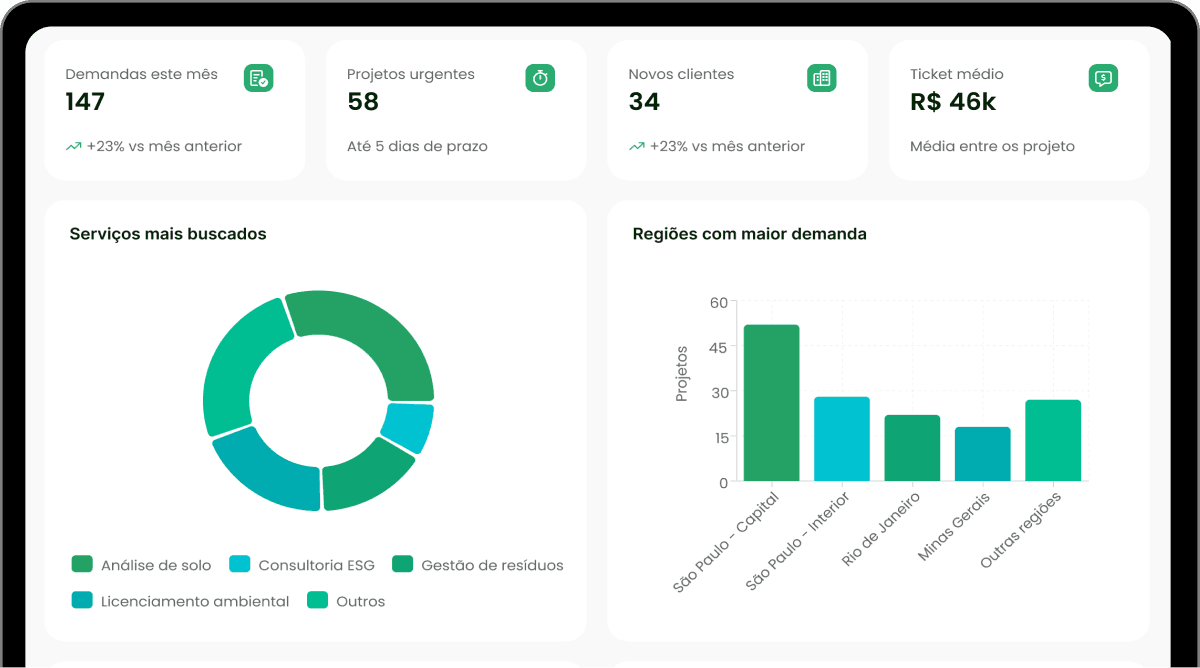Click the trend arrow under Novos clientes

[x=636, y=147]
